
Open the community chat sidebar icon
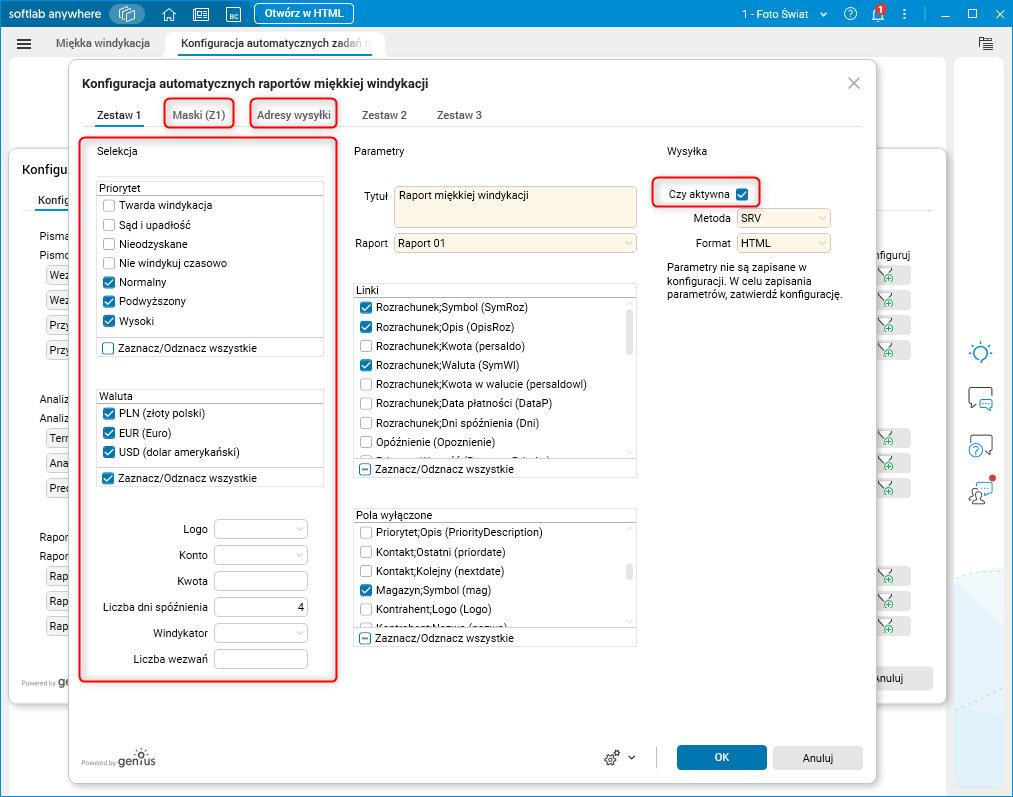tap(980, 492)
